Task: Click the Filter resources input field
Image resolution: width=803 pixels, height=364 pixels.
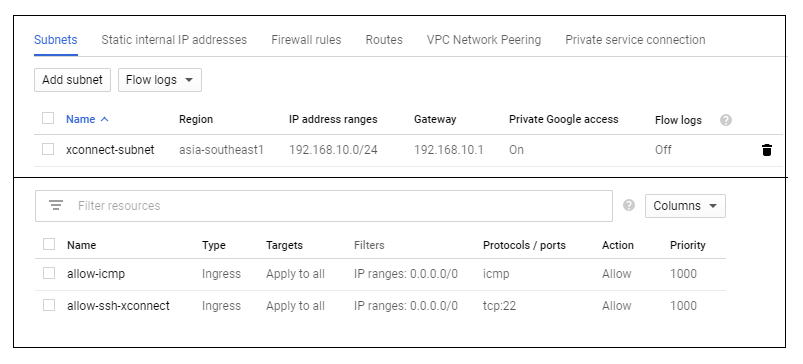Action: pyautogui.click(x=324, y=206)
